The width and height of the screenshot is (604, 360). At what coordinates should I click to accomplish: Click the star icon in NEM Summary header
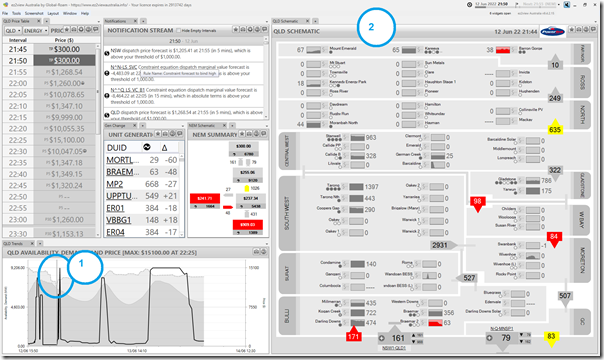point(242,134)
